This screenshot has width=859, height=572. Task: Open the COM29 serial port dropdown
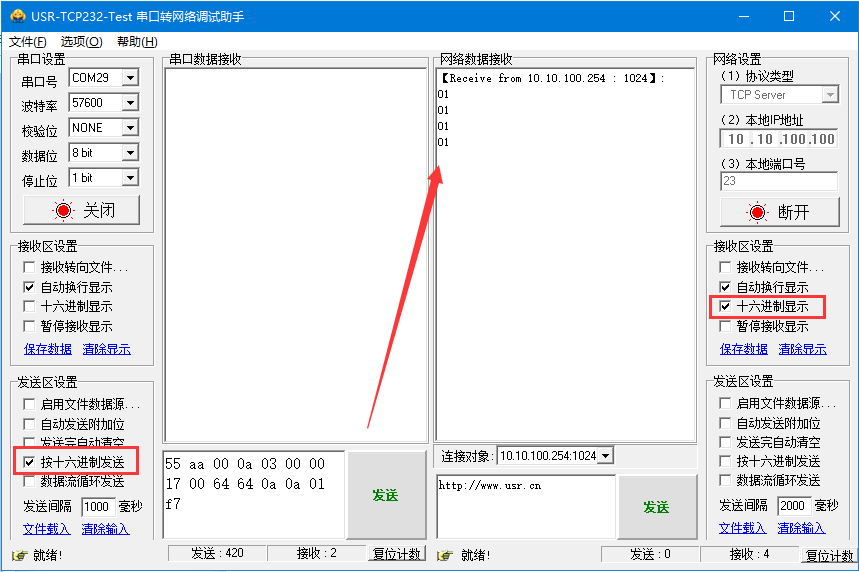[x=130, y=78]
